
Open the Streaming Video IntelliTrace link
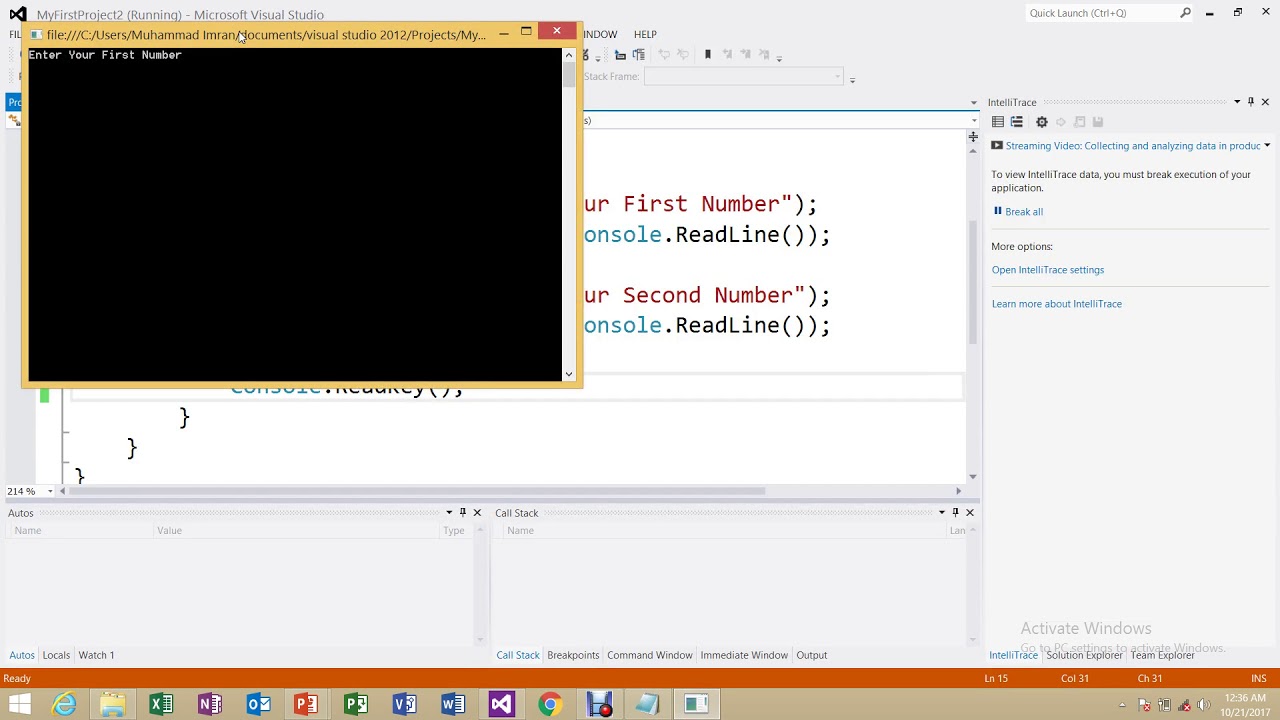(1132, 146)
